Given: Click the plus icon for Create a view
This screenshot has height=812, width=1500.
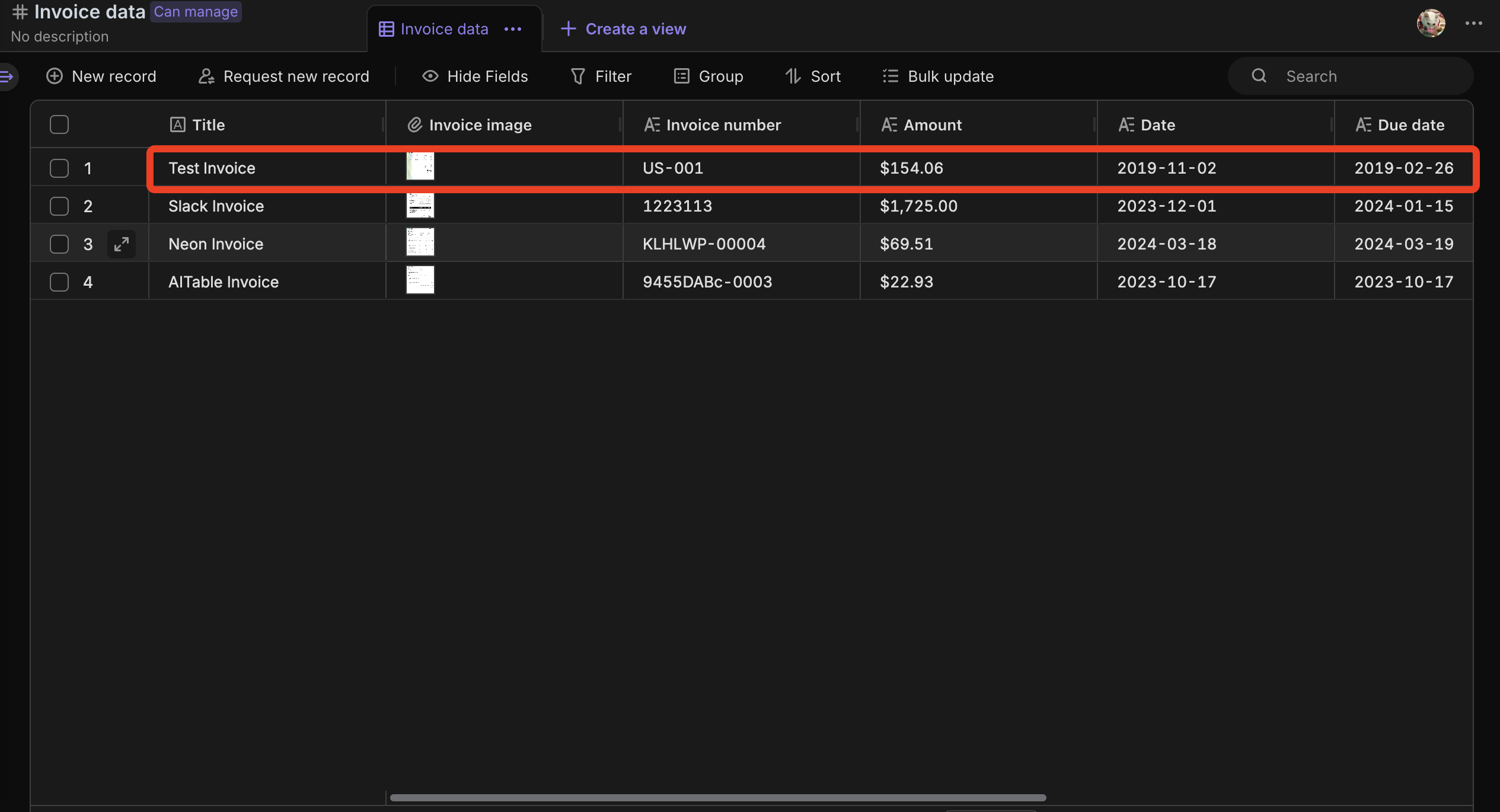Looking at the screenshot, I should [568, 28].
